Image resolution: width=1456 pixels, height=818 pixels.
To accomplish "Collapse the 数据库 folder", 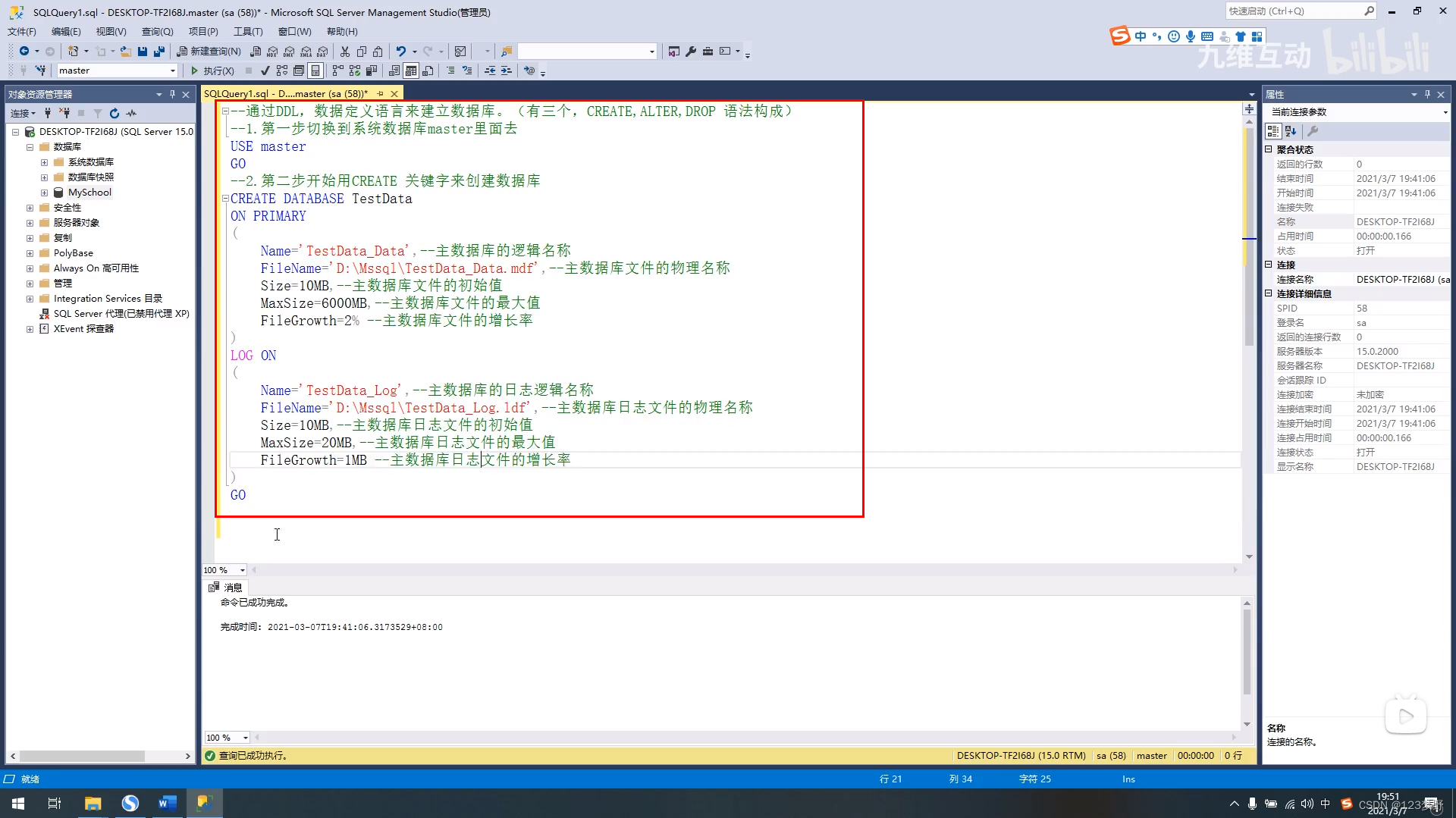I will pyautogui.click(x=30, y=147).
